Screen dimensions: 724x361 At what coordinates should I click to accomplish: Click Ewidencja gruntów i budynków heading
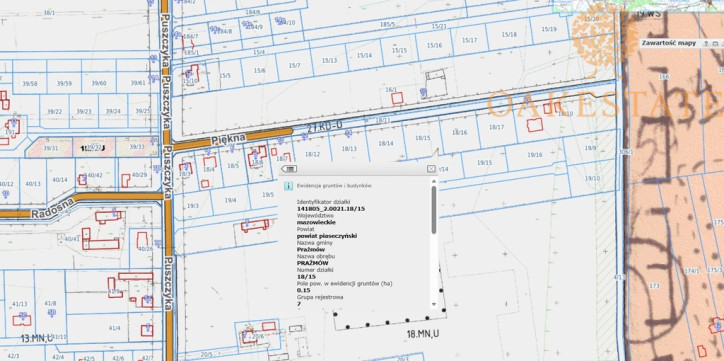334,186
